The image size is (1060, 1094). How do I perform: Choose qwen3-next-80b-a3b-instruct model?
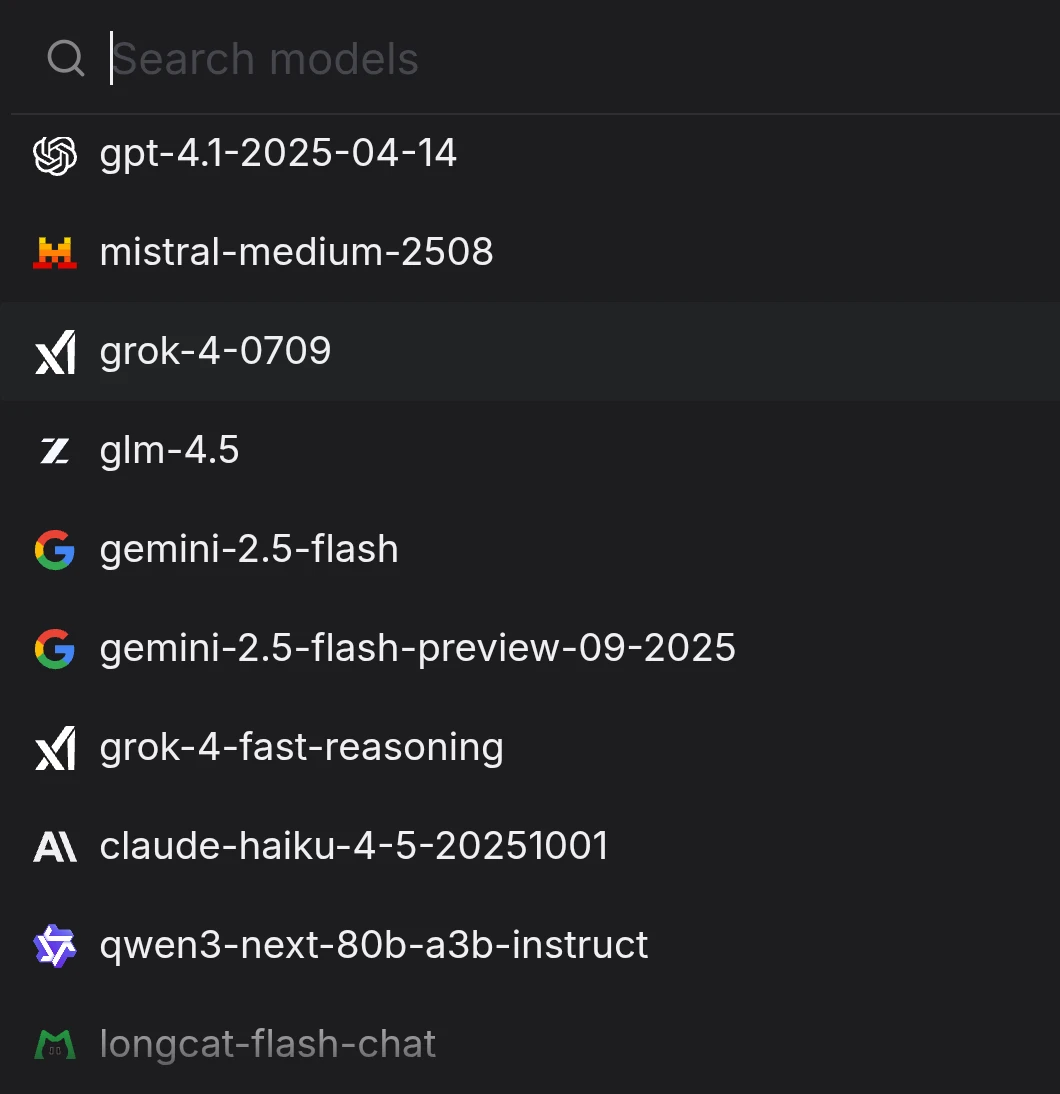(x=374, y=945)
